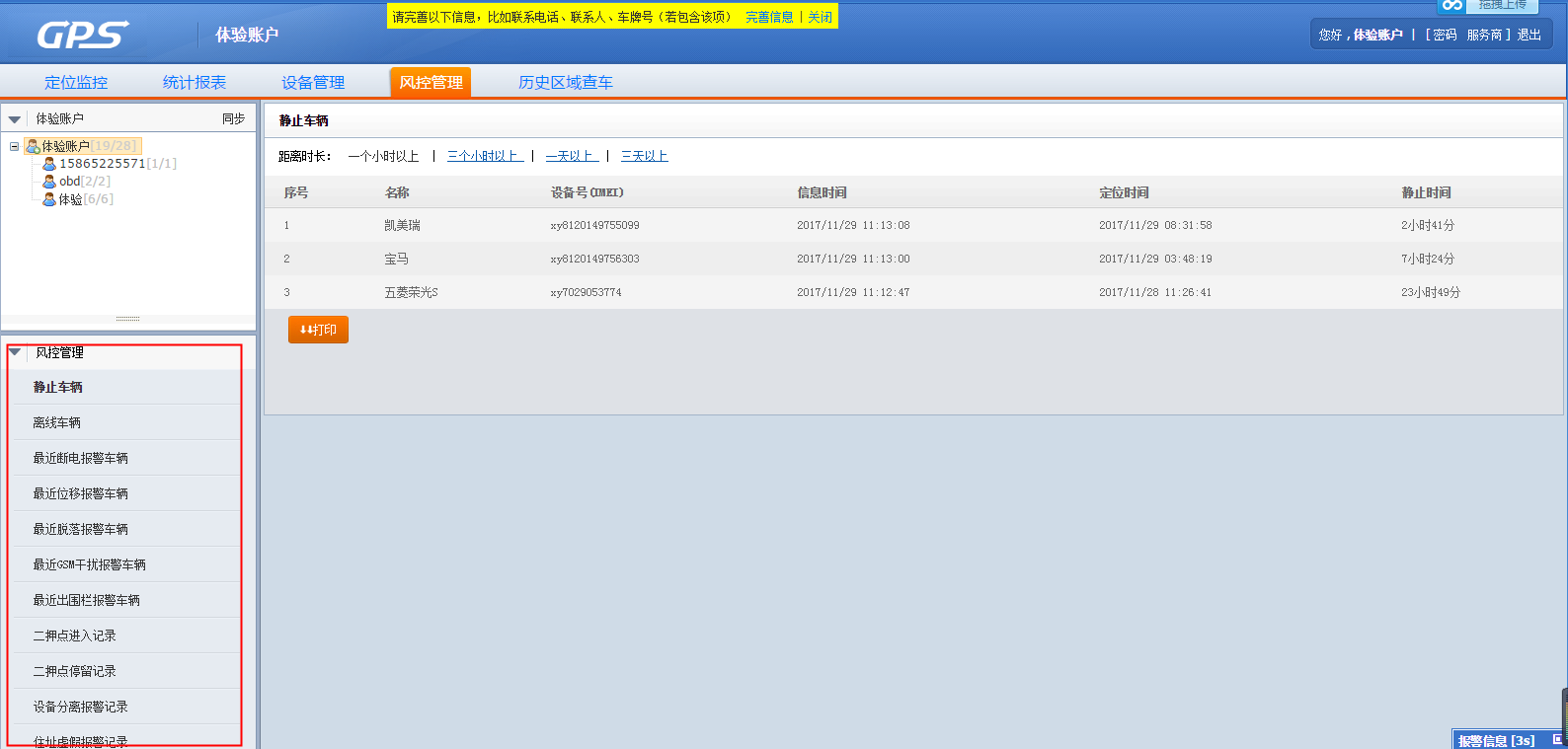Close the yellow notification banner via 关闭
The image size is (1568, 749).
coord(820,17)
